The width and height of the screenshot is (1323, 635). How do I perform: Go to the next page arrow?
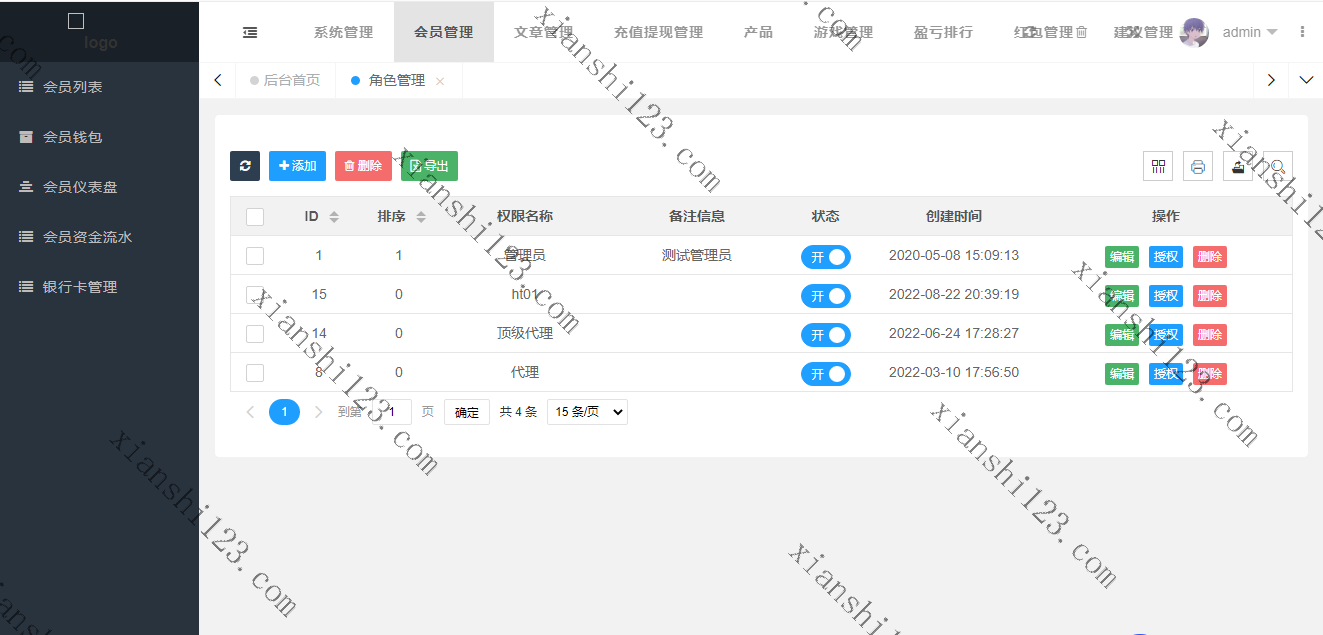pos(318,412)
